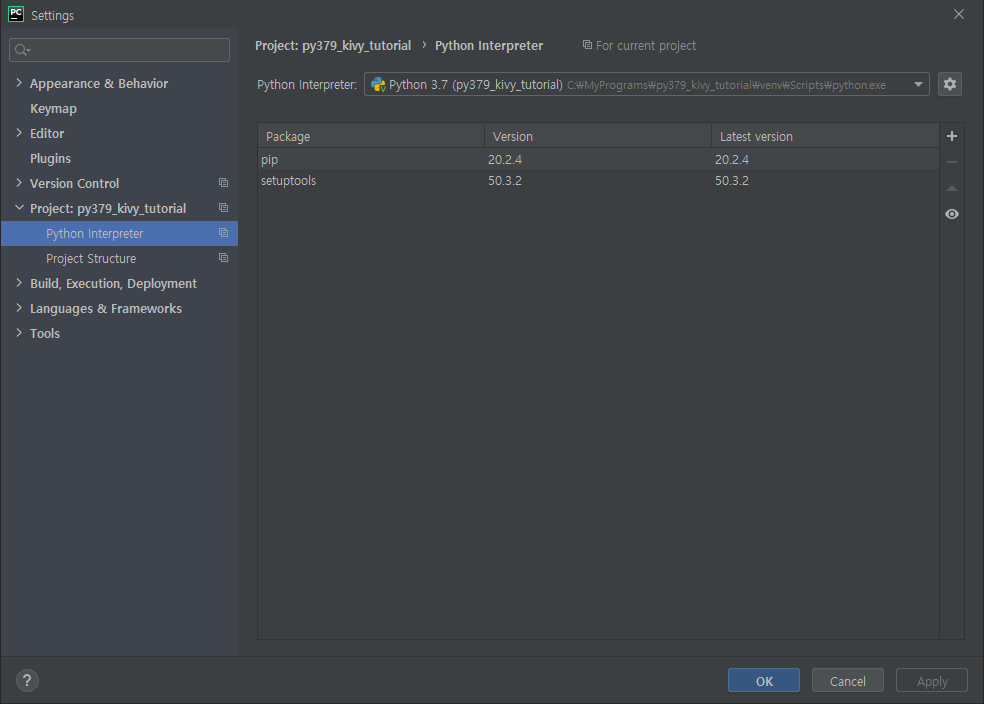
Task: Select the setuptools package row
Action: pyautogui.click(x=598, y=181)
